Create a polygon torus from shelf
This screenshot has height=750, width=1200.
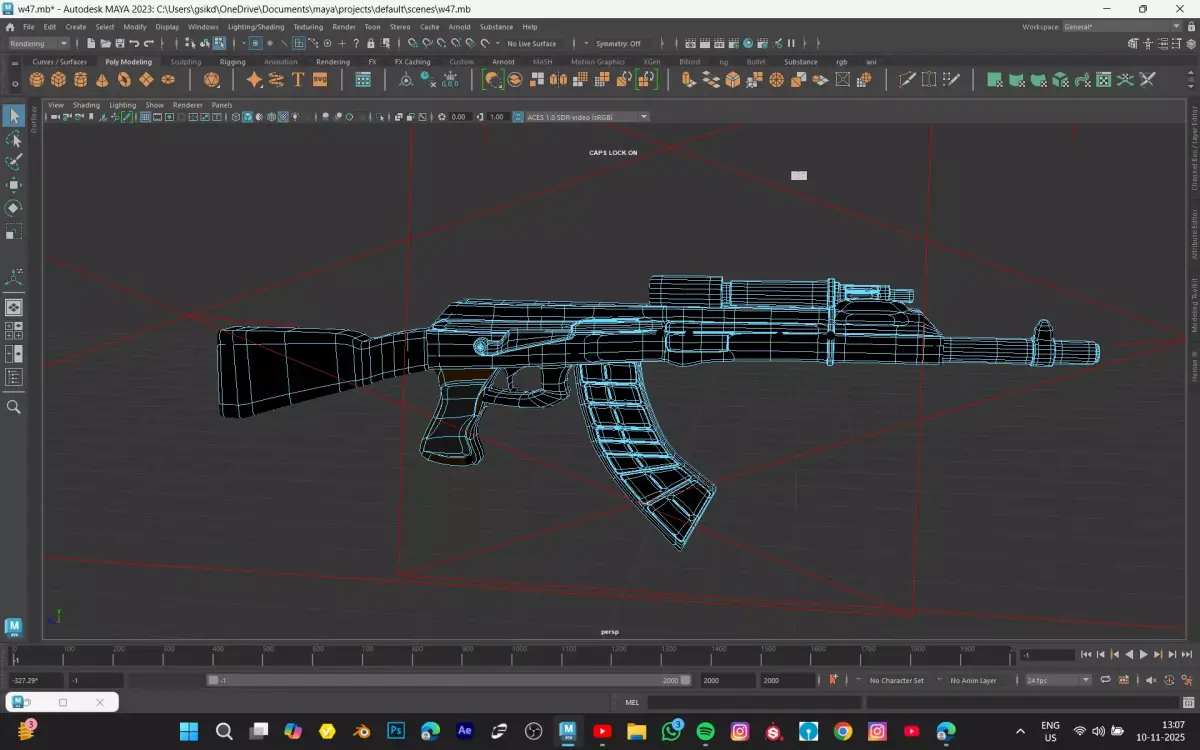click(124, 80)
